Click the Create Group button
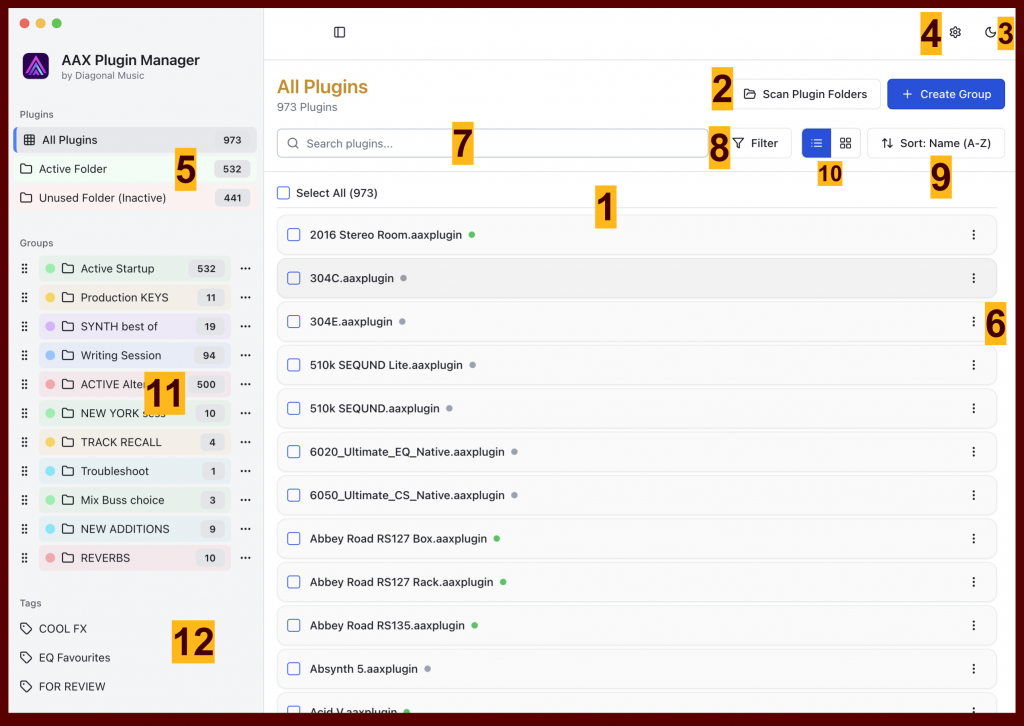Screen dimensions: 1024x726 945,94
